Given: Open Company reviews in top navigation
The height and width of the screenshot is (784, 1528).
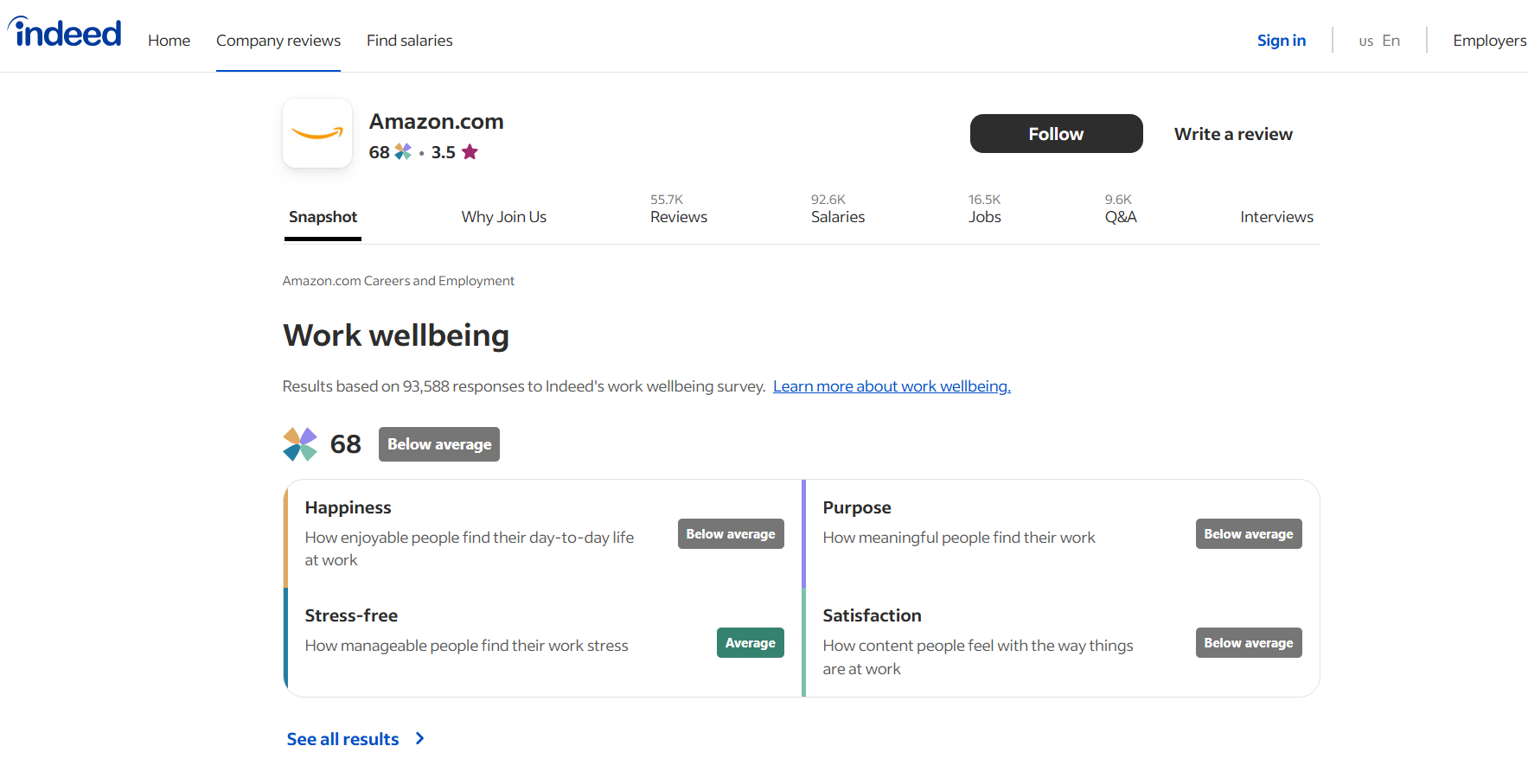Looking at the screenshot, I should coord(278,41).
